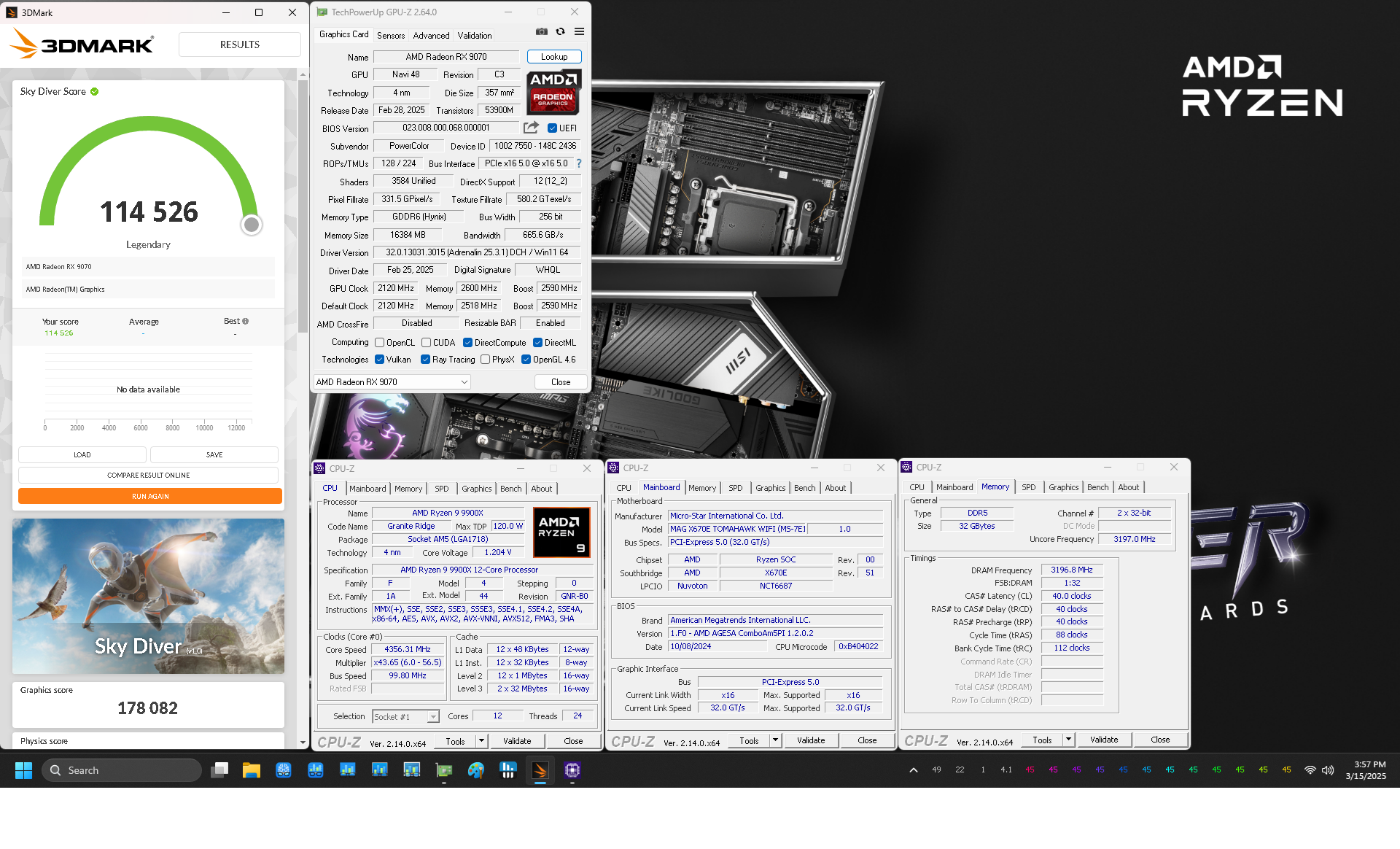Click Validate in the CPU-Z Mainboard window
1400x849 pixels.
click(x=811, y=740)
